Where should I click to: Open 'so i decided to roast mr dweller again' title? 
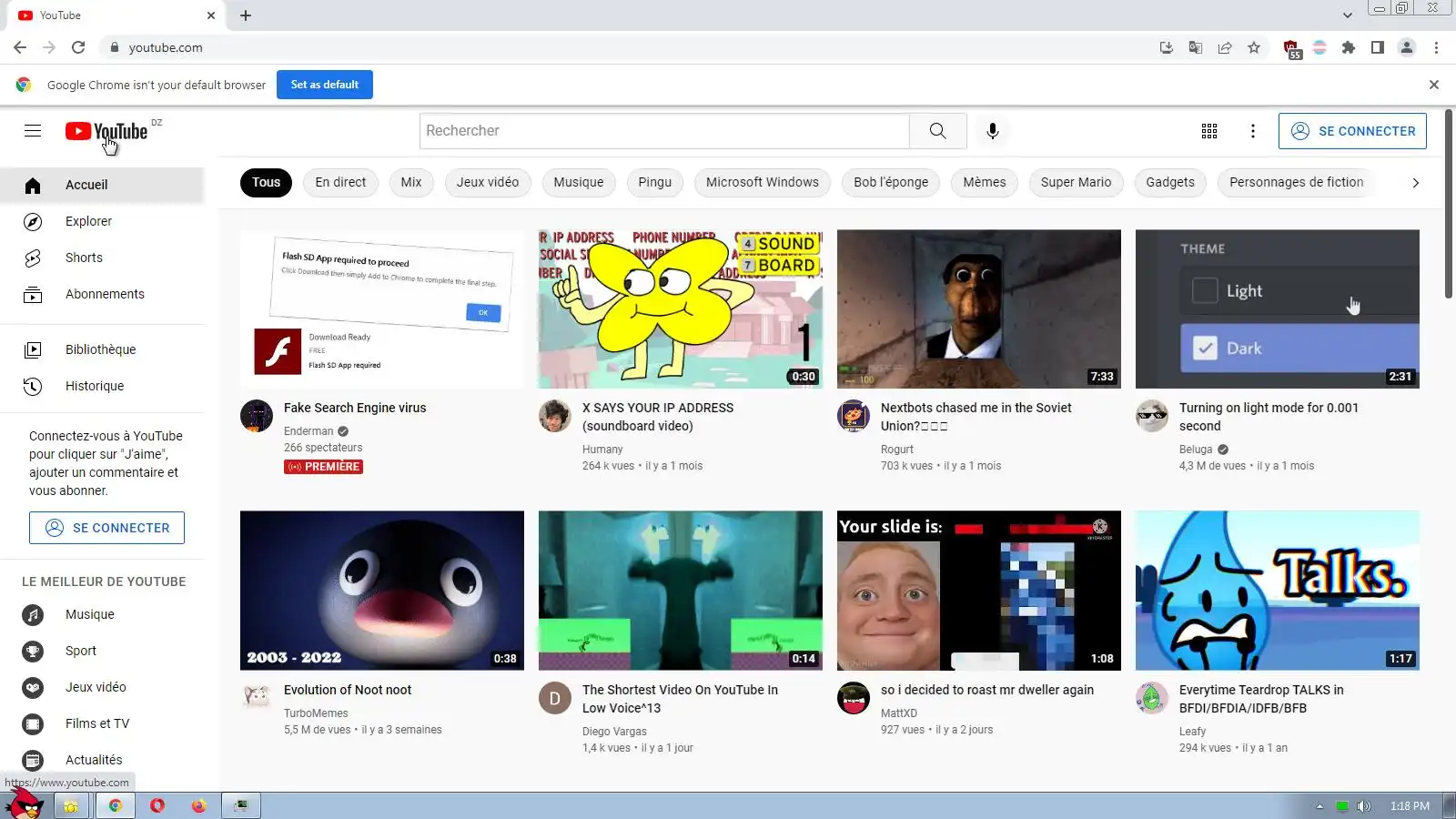click(987, 690)
